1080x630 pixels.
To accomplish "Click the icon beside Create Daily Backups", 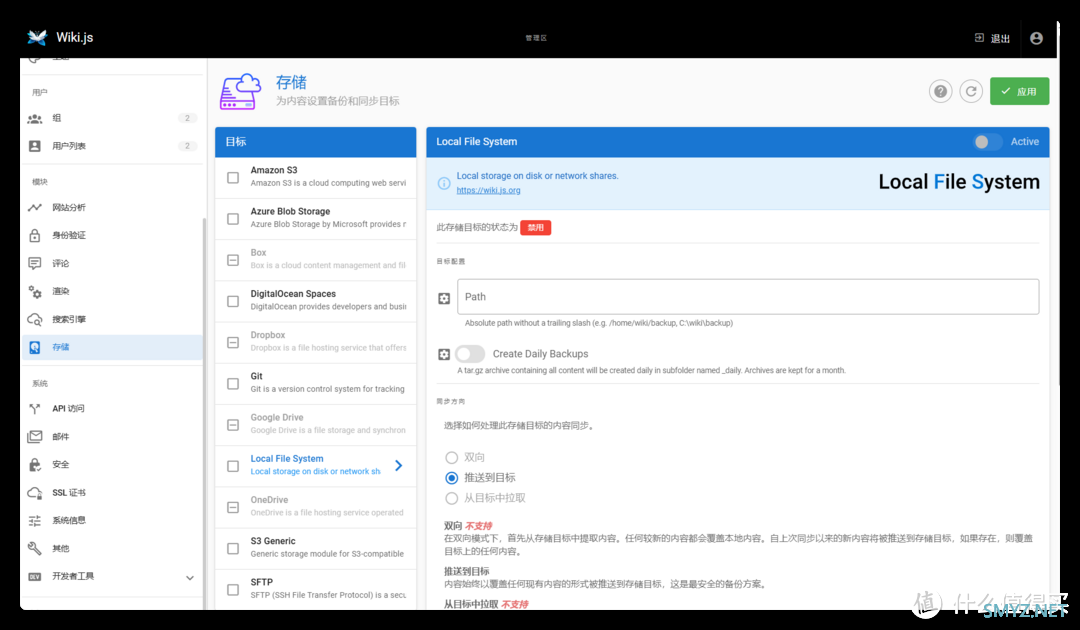I will pyautogui.click(x=444, y=354).
